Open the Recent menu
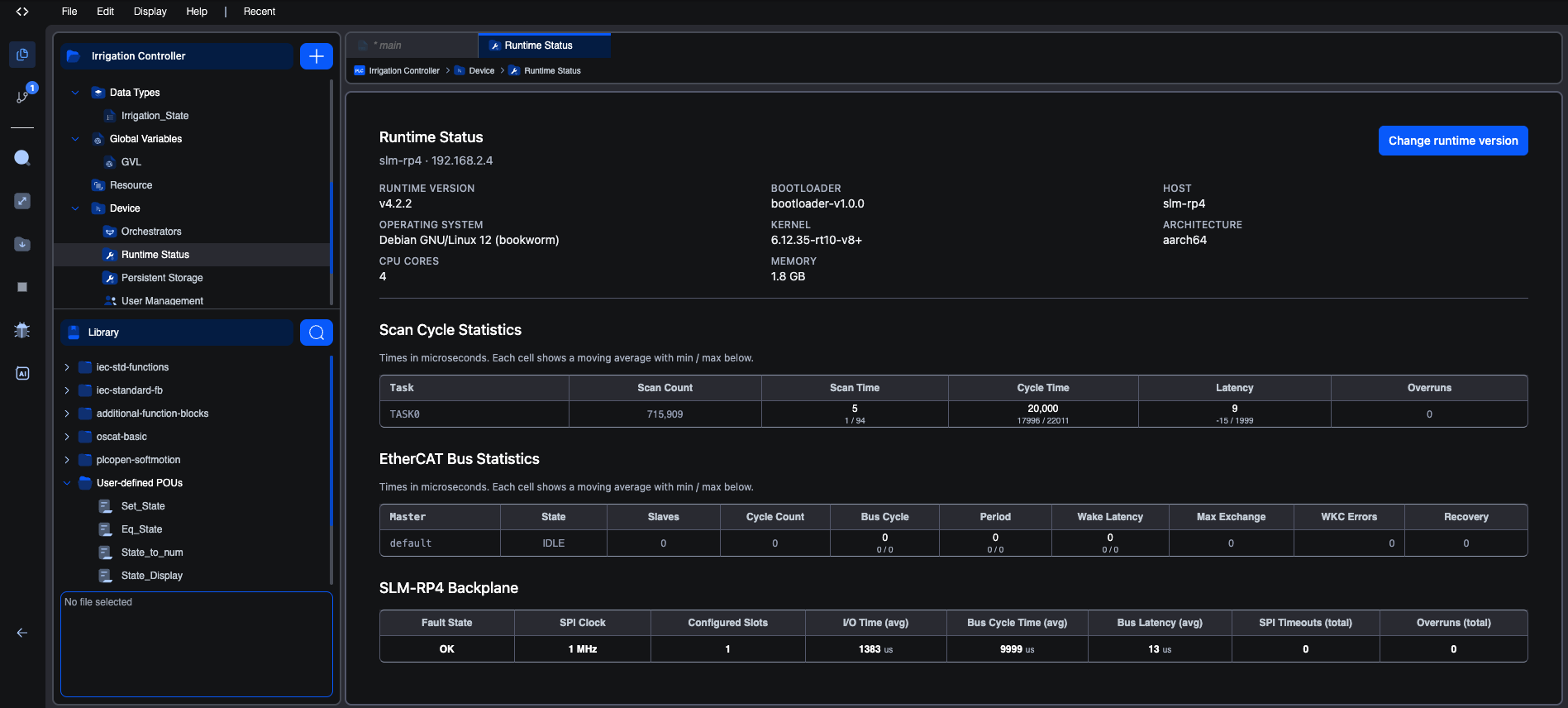The width and height of the screenshot is (1568, 708). point(260,12)
